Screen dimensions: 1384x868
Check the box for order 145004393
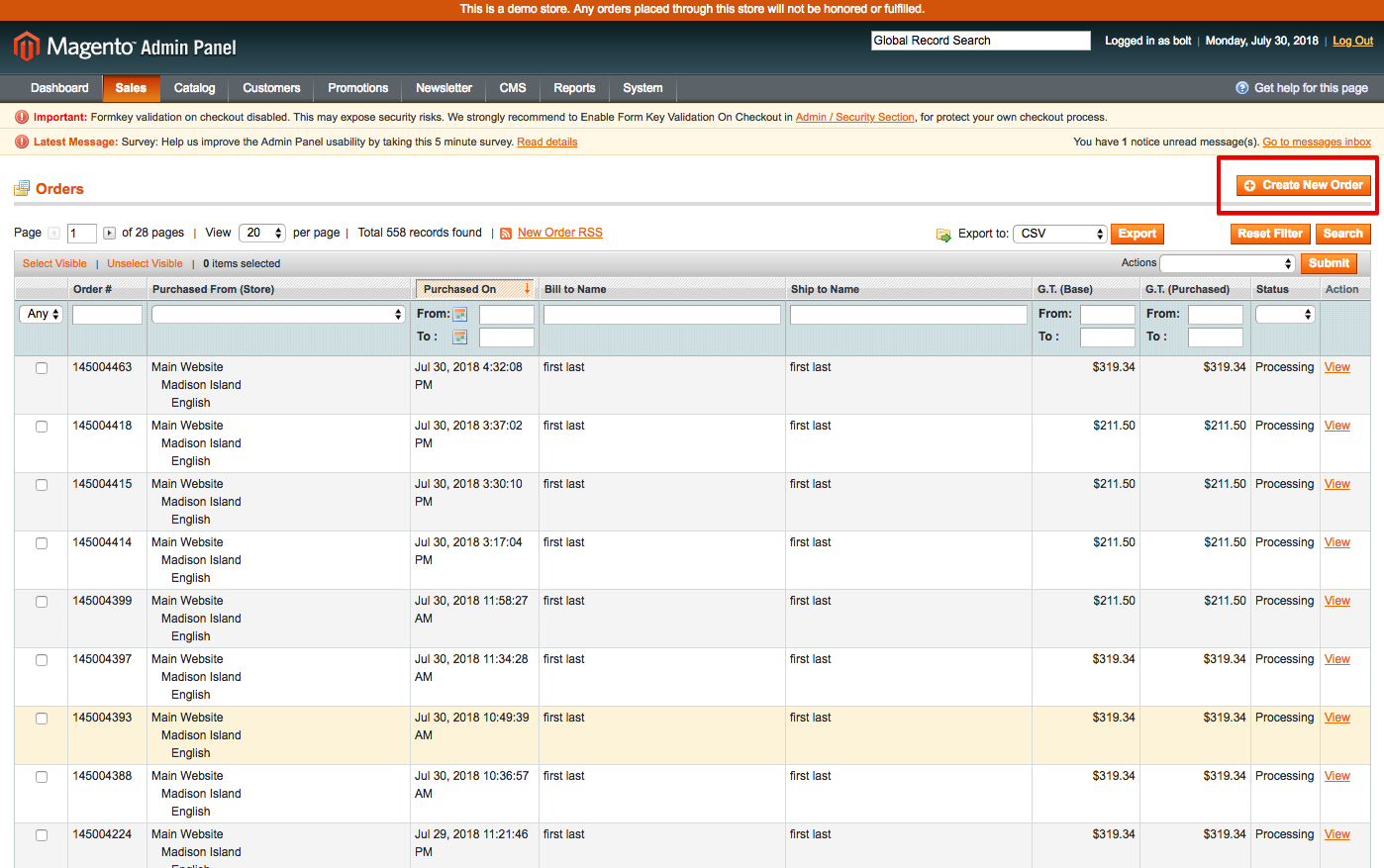[x=42, y=719]
